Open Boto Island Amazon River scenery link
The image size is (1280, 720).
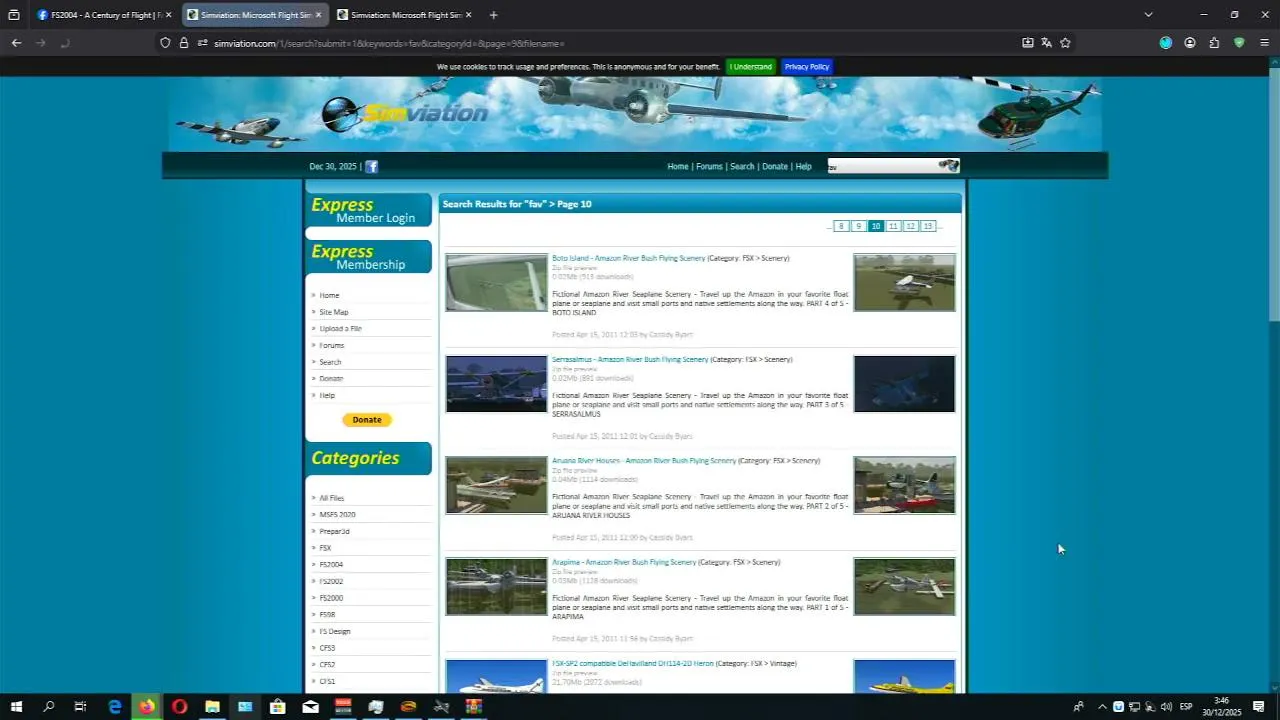629,258
